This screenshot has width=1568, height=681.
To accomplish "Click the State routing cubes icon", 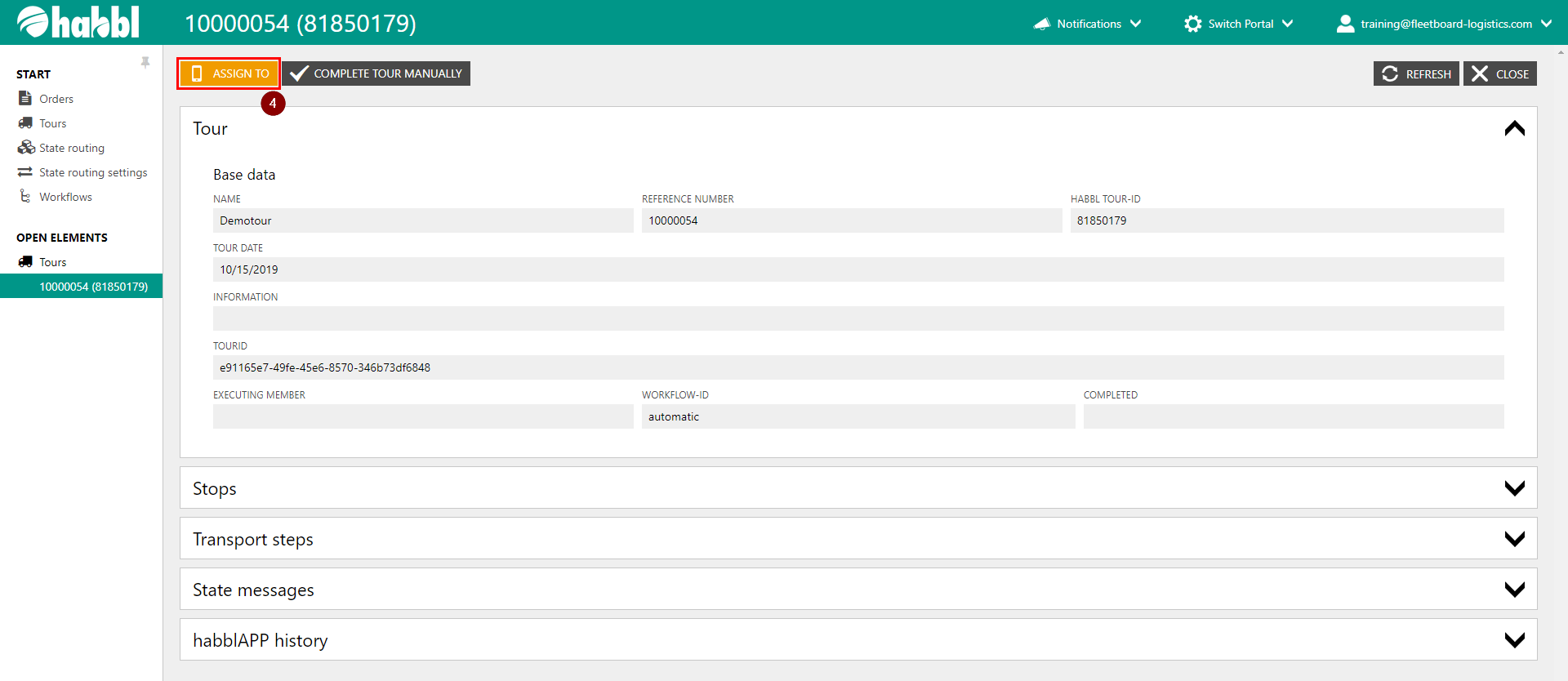I will [x=26, y=148].
